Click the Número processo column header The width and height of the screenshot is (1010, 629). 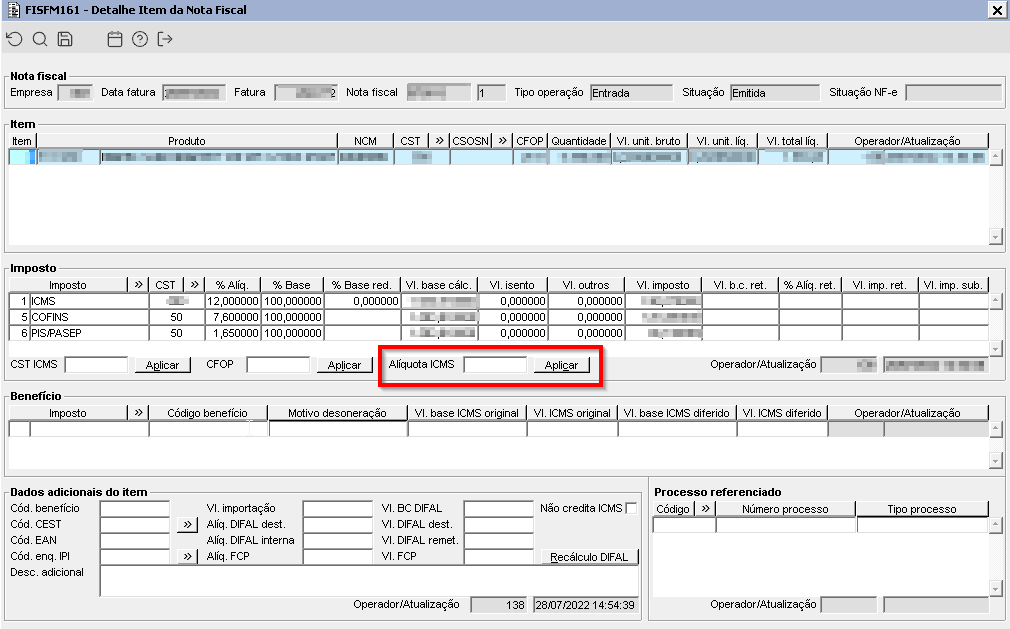(785, 509)
